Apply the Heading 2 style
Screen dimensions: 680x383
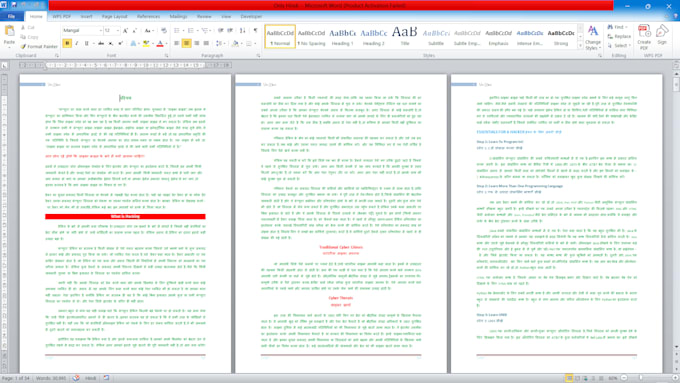pyautogui.click(x=374, y=36)
